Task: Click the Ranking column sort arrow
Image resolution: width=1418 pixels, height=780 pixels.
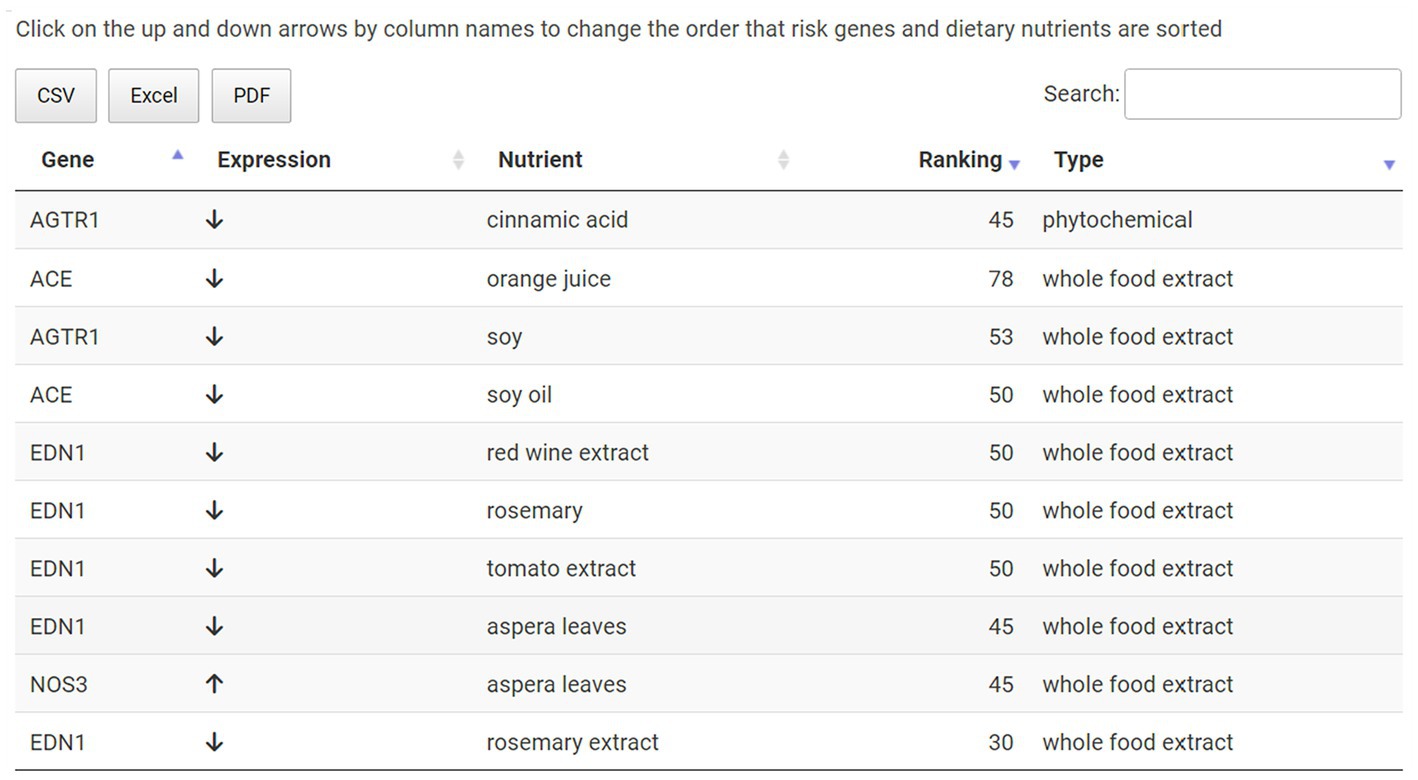Action: tap(1014, 165)
